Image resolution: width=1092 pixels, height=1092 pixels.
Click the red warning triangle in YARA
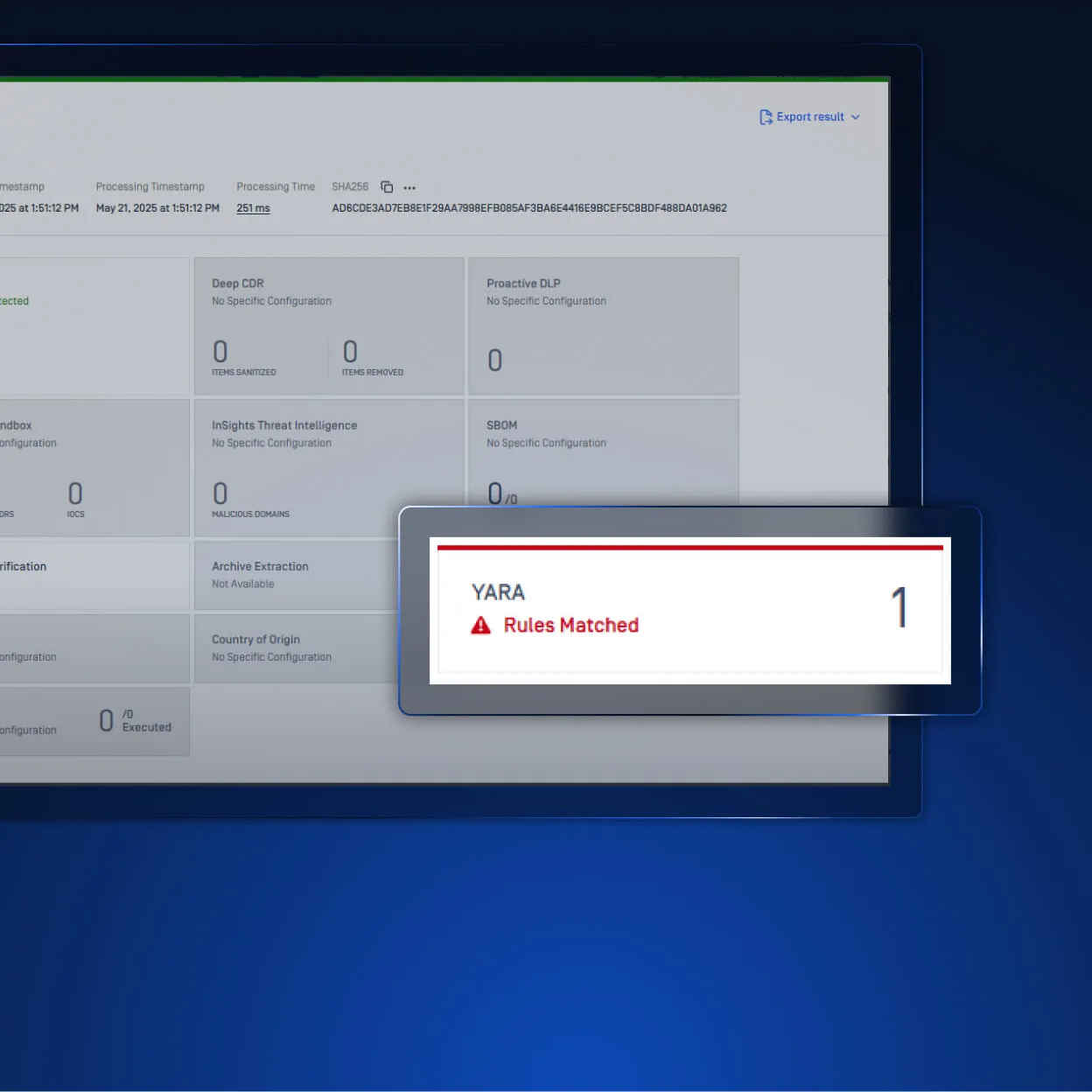pos(480,626)
